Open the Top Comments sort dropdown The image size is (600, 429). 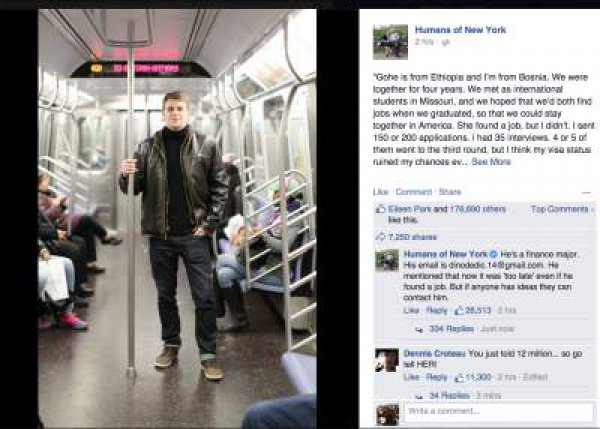562,209
